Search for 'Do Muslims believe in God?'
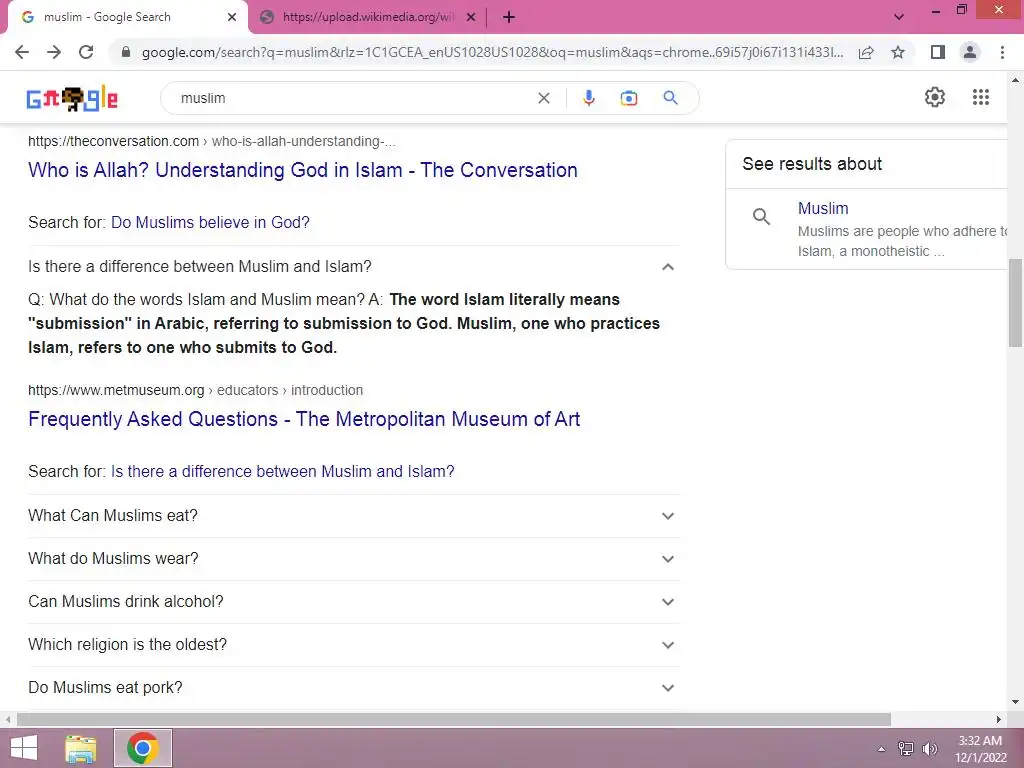This screenshot has width=1024, height=768. pos(210,222)
